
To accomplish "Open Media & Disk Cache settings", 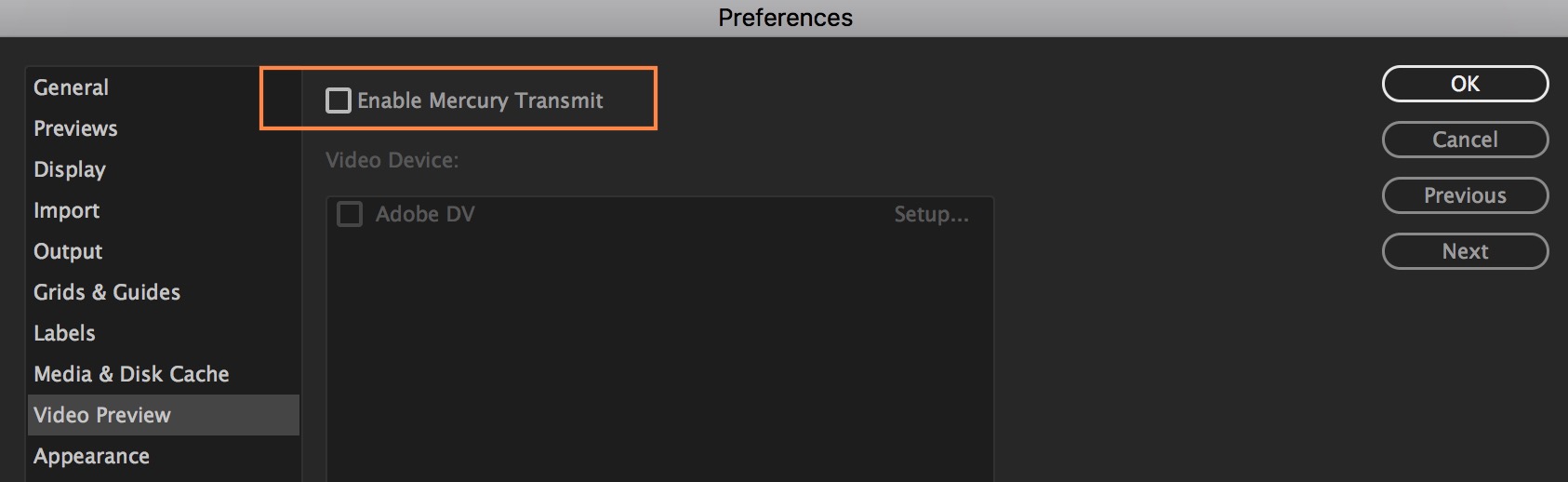I will tap(131, 374).
